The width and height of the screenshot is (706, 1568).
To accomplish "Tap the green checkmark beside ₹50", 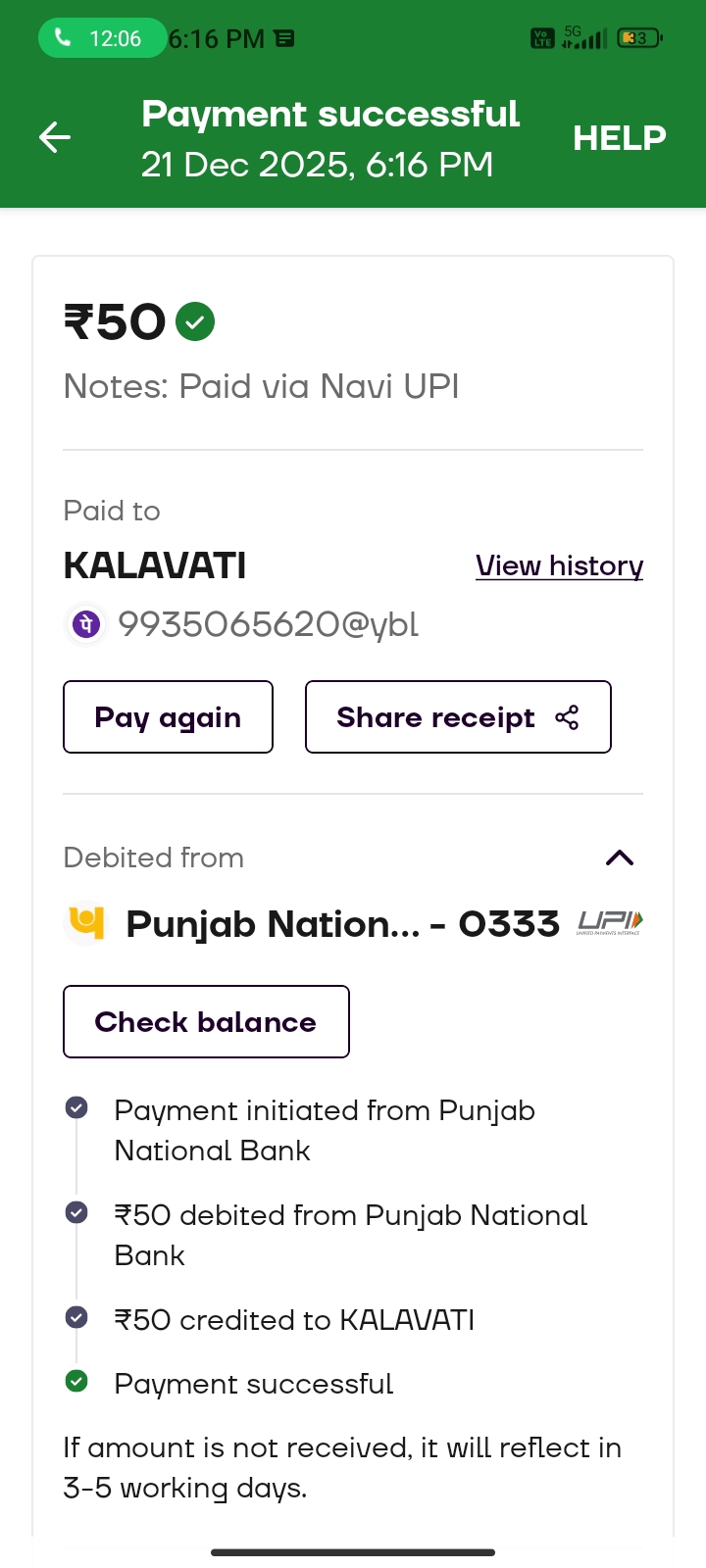I will 195,321.
